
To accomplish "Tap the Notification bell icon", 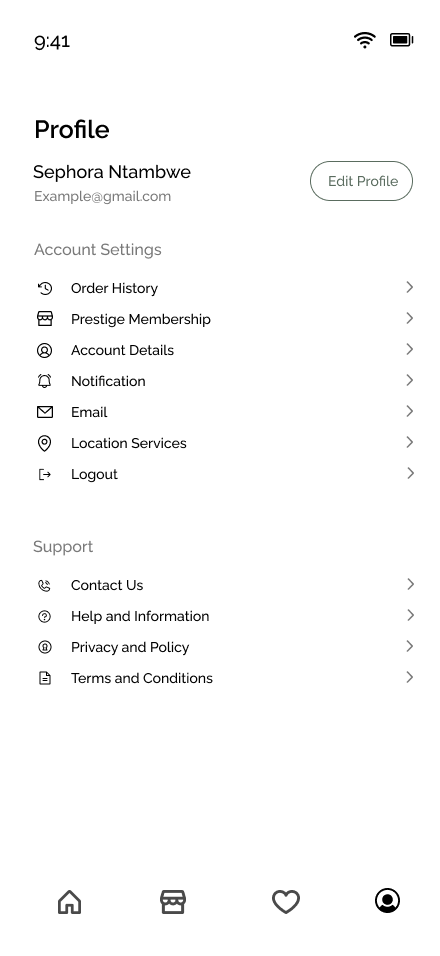I will coord(44,381).
